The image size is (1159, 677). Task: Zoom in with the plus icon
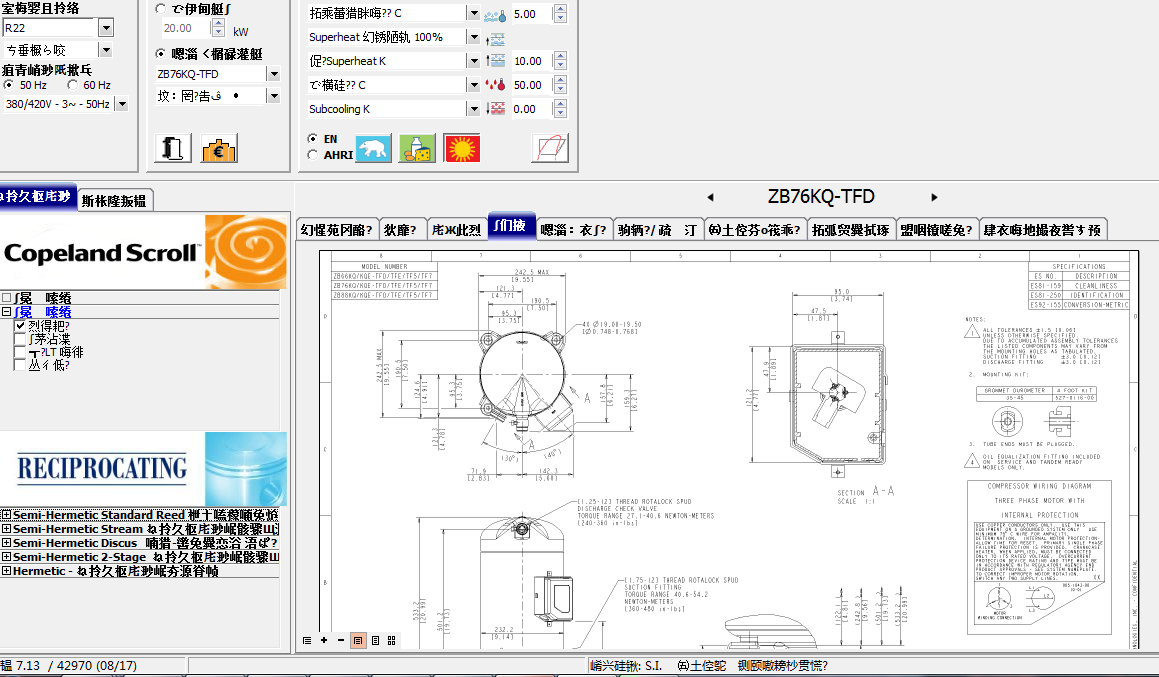tap(324, 640)
